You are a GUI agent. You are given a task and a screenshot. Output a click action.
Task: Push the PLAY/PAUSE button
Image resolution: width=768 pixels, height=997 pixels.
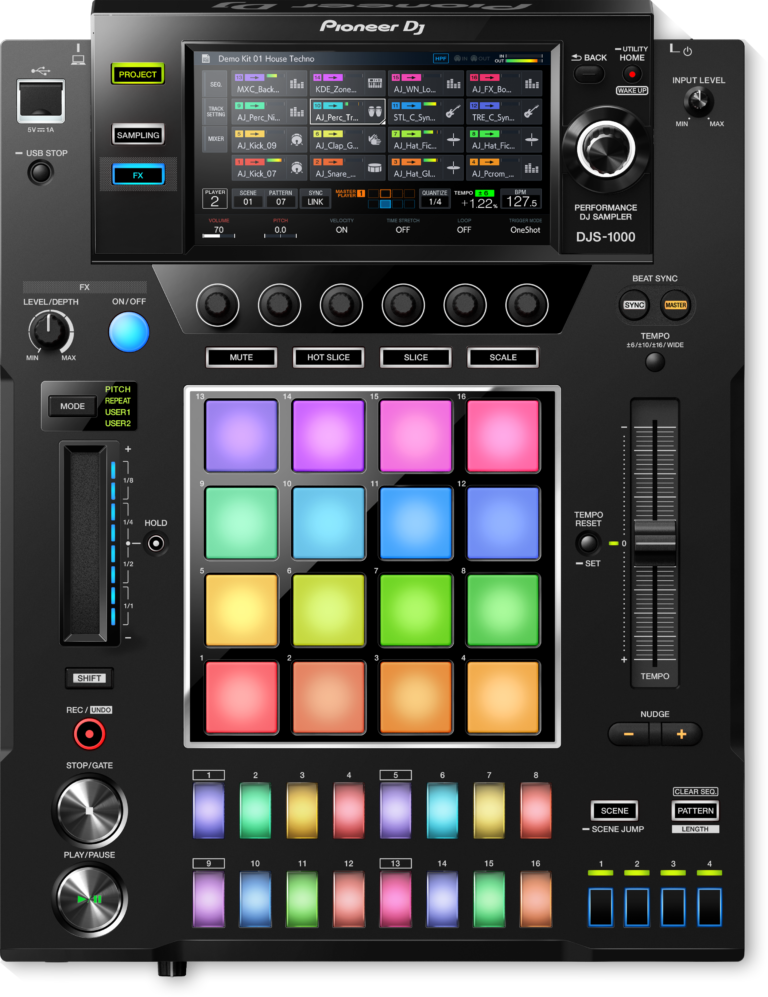[x=89, y=898]
